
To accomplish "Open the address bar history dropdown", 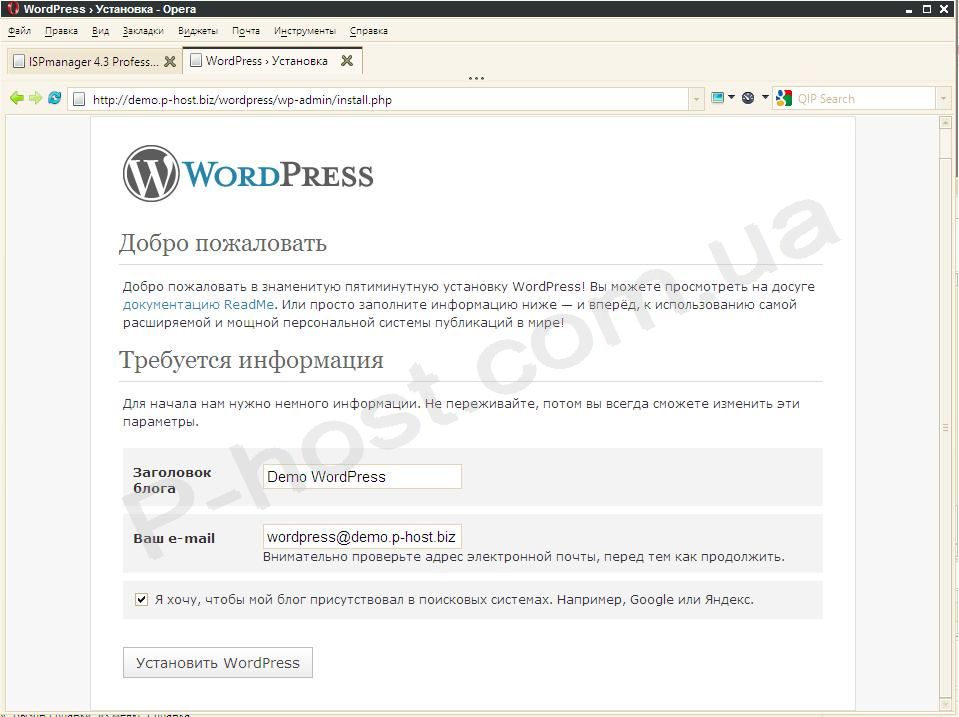I will (x=696, y=99).
